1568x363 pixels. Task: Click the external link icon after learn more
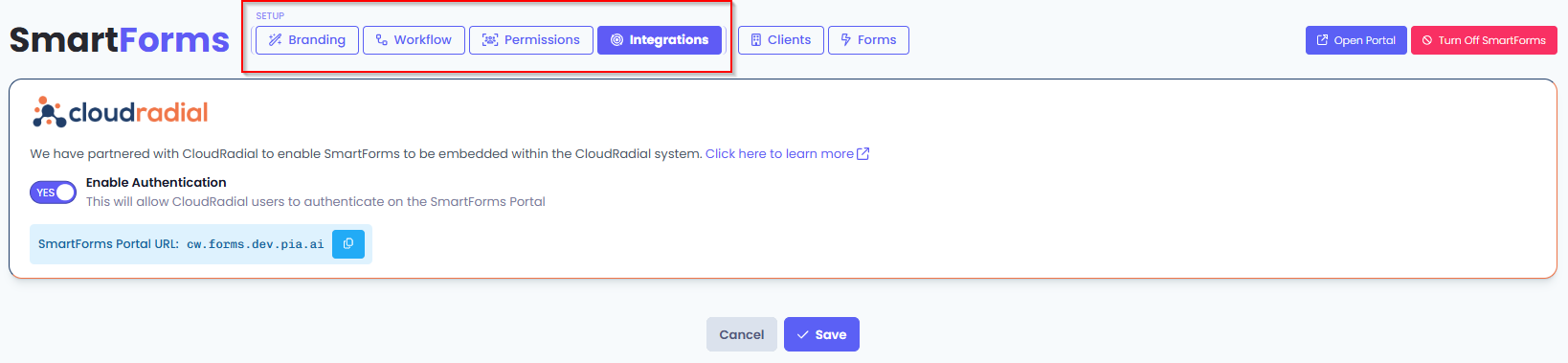(863, 154)
